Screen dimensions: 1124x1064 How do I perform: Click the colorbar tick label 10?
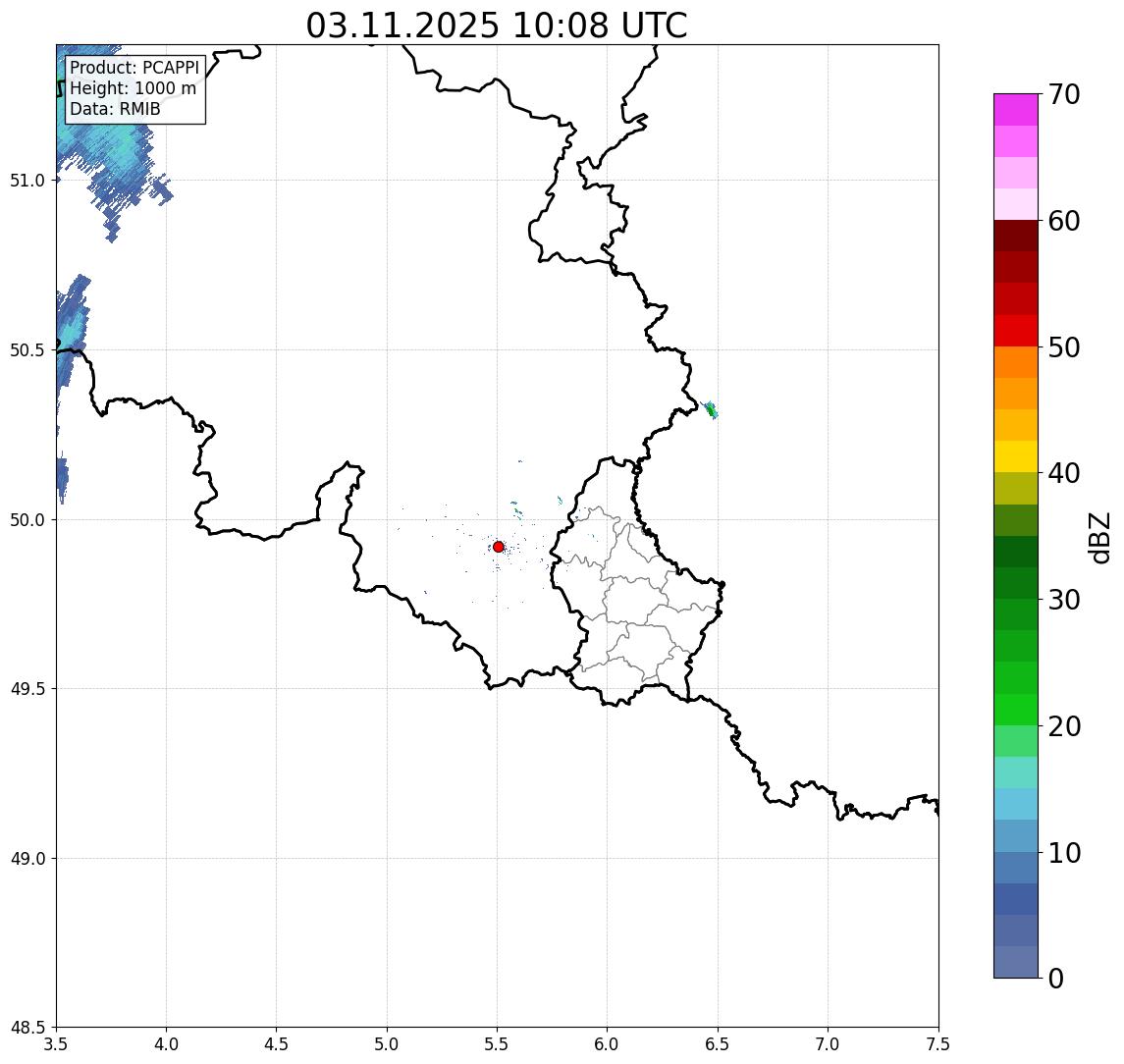(x=1064, y=853)
